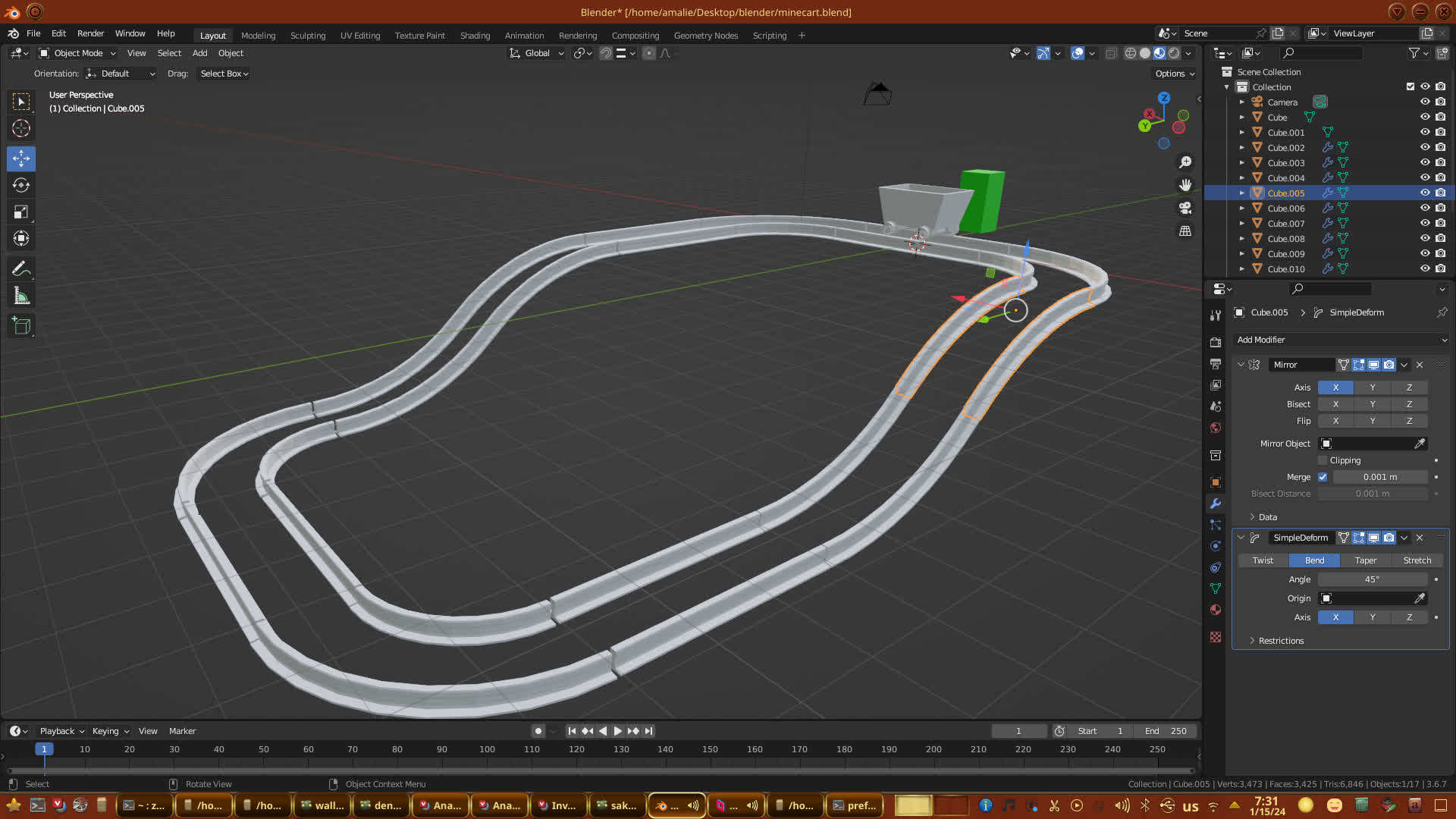This screenshot has width=1456, height=819.
Task: Toggle camera view in viewport
Action: [x=1185, y=208]
